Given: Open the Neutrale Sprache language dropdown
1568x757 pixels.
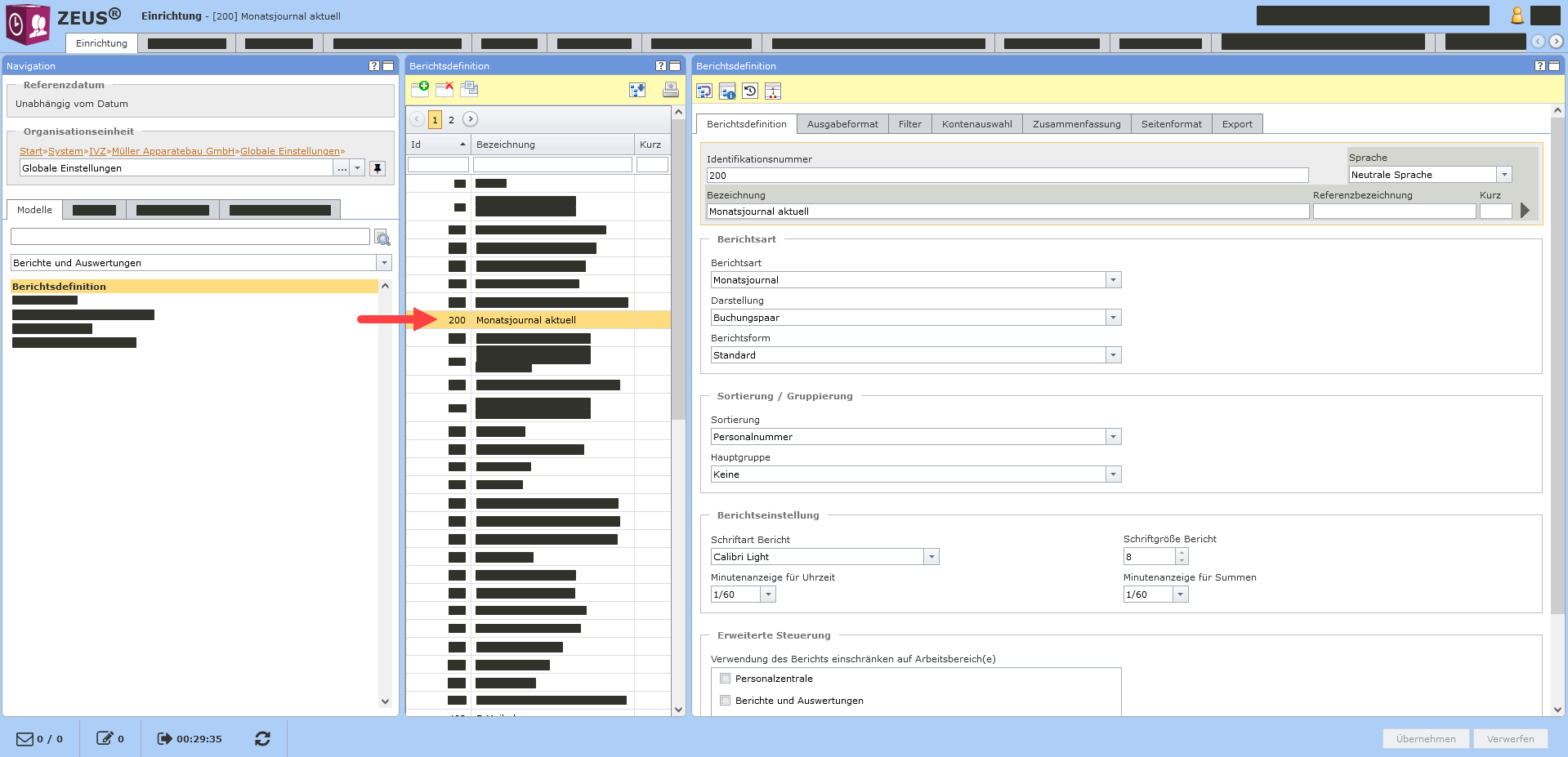Looking at the screenshot, I should pos(1503,175).
